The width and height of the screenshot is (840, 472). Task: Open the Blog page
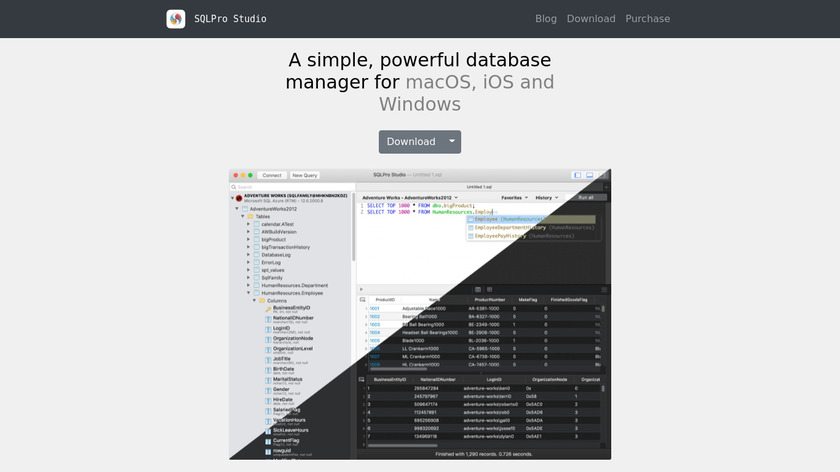point(546,19)
